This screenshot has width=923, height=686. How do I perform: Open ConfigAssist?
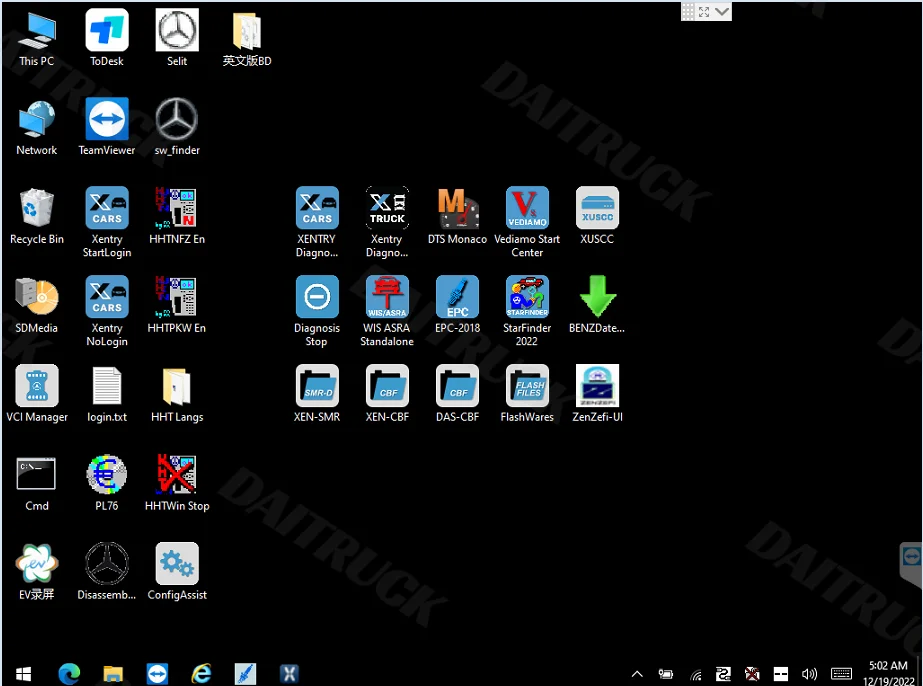[177, 571]
